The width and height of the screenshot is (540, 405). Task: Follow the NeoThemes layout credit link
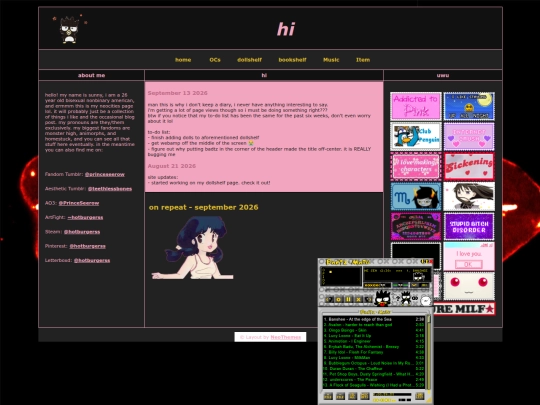[286, 337]
